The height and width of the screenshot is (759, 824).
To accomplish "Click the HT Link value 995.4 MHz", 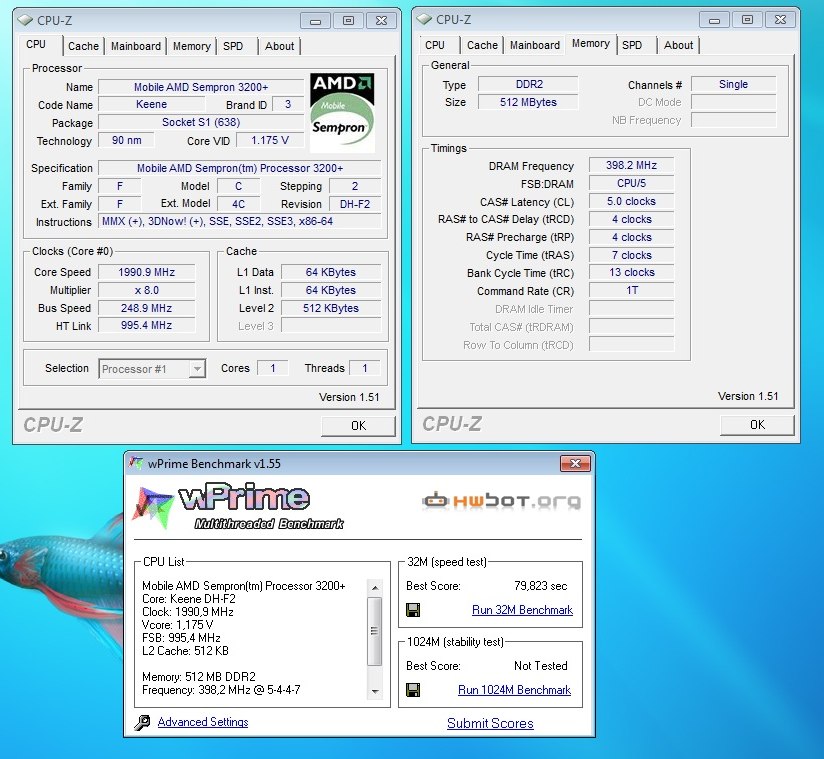I will (x=147, y=325).
